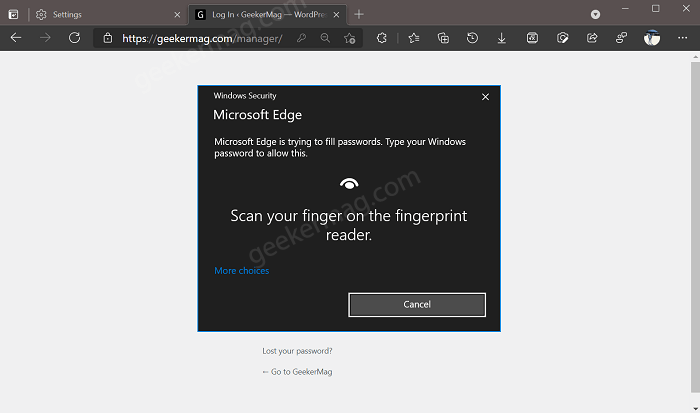Viewport: 700px width, 413px height.
Task: Refresh the current page
Action: [75, 38]
